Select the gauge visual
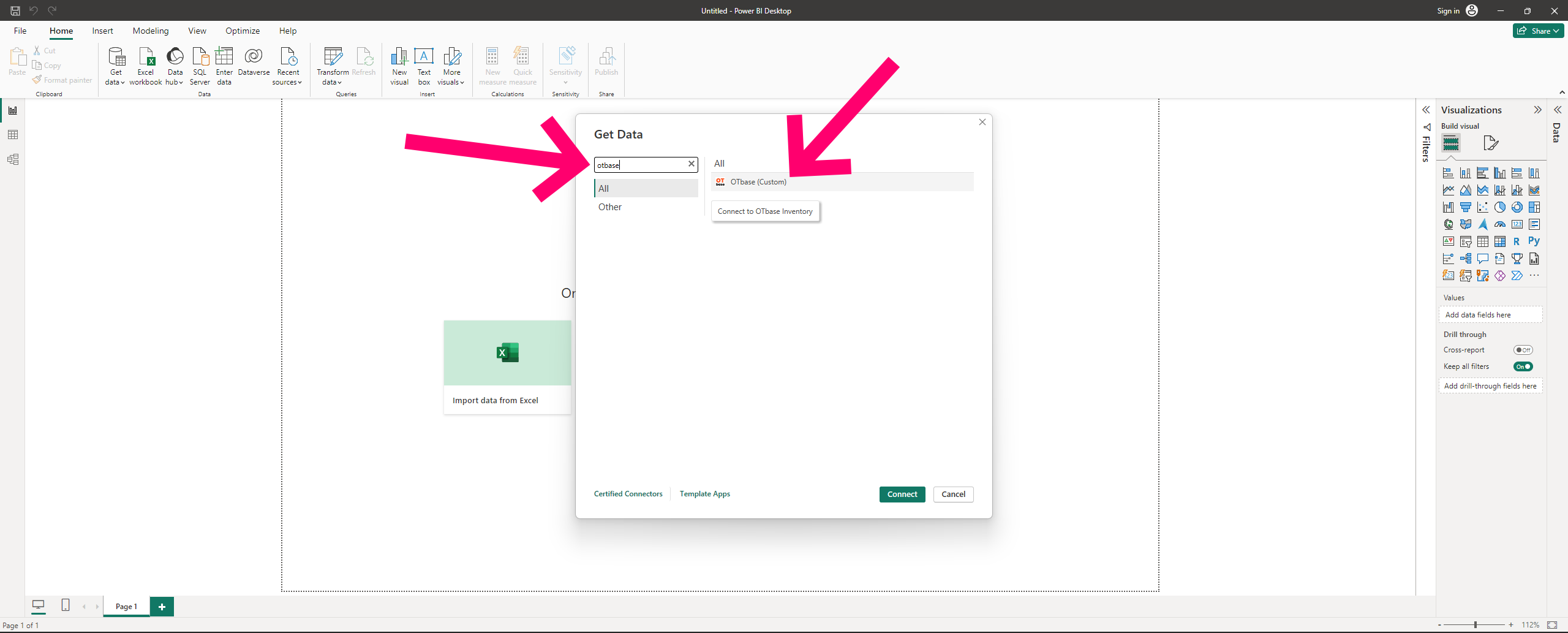Image resolution: width=1568 pixels, height=633 pixels. [1499, 224]
